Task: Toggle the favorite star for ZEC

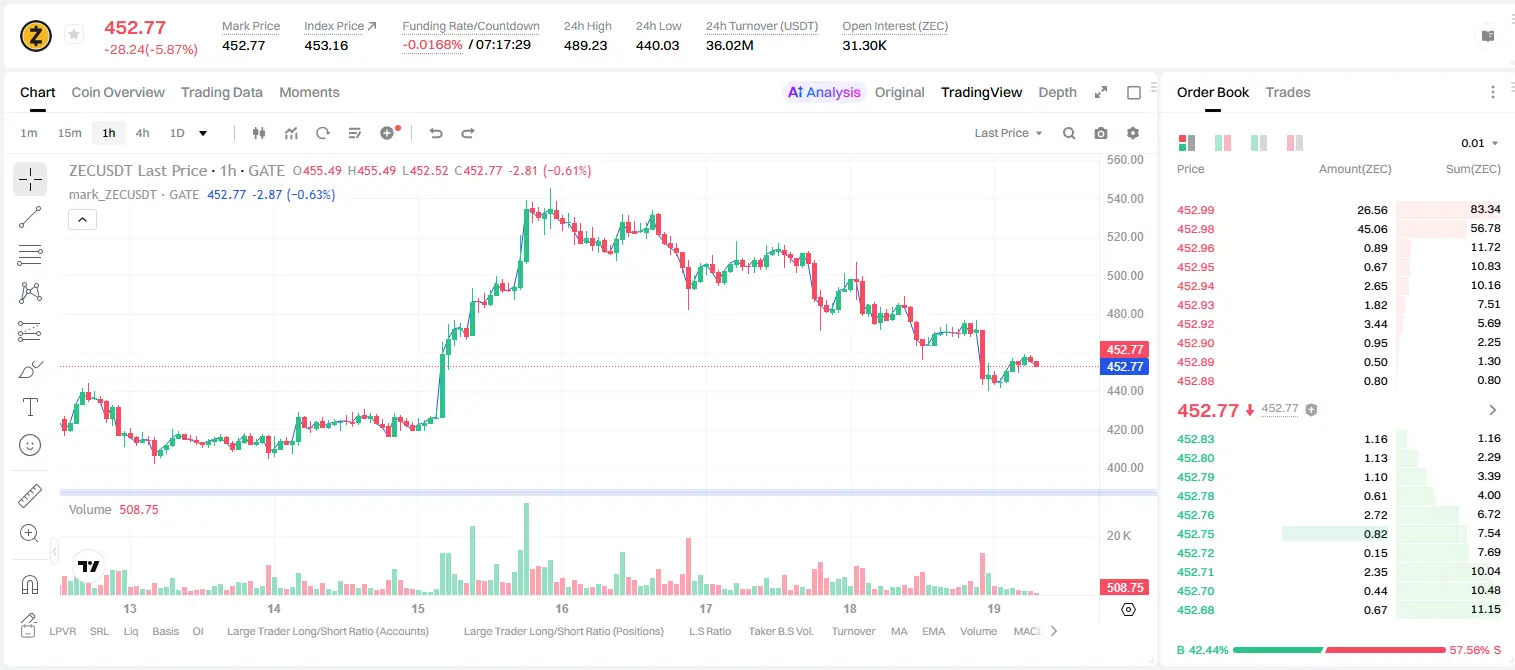Action: point(74,35)
